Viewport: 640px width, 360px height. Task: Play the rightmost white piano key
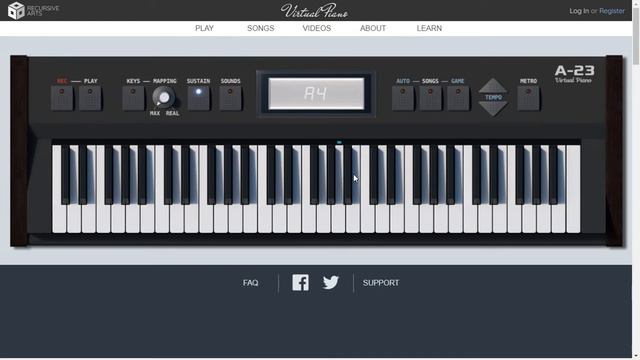pos(573,190)
